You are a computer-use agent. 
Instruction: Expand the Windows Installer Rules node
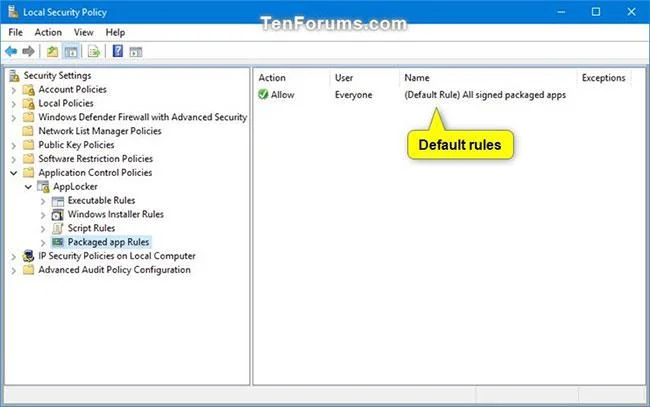coord(43,215)
